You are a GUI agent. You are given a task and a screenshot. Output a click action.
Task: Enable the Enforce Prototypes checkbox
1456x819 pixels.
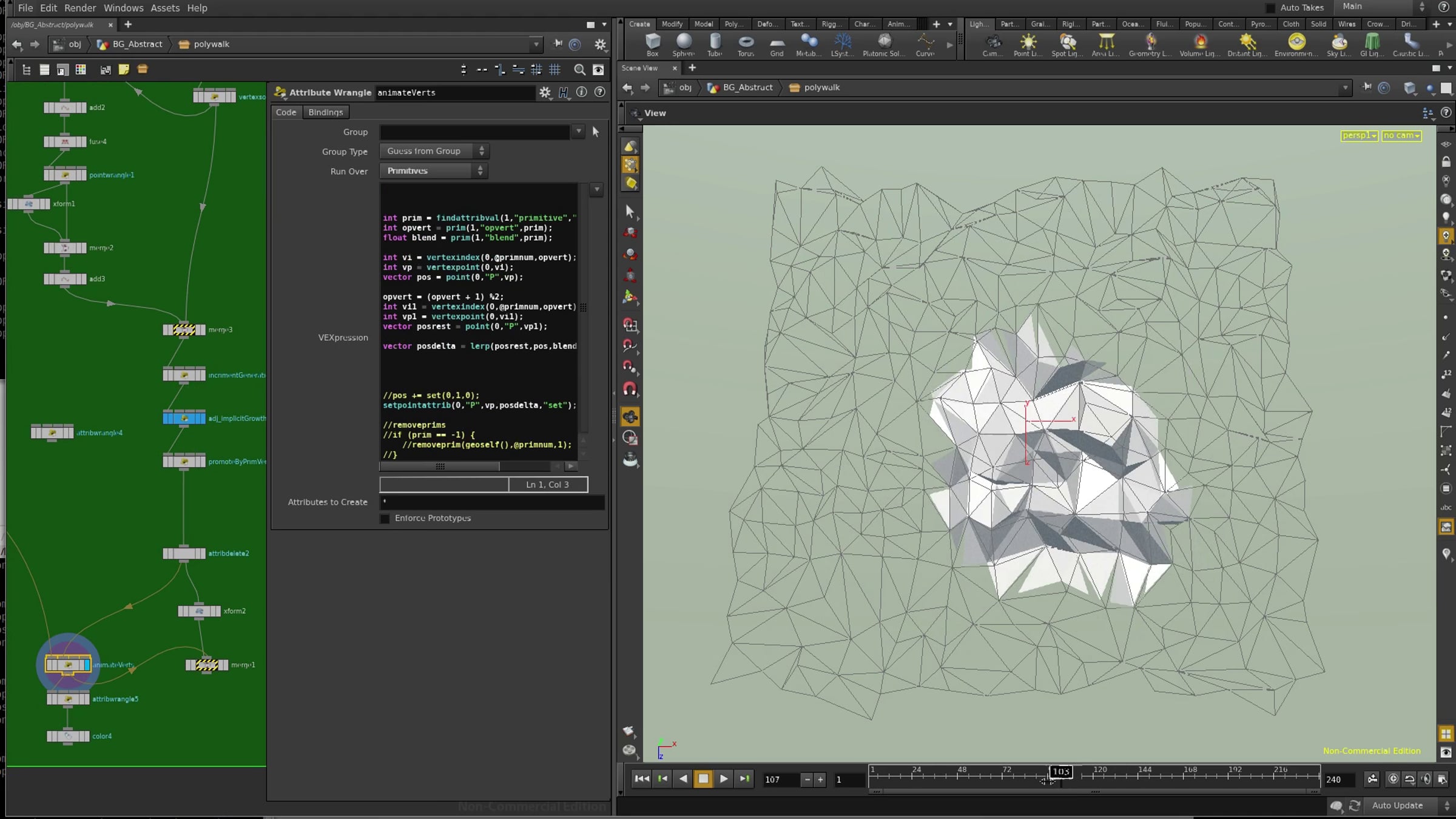[x=385, y=519]
